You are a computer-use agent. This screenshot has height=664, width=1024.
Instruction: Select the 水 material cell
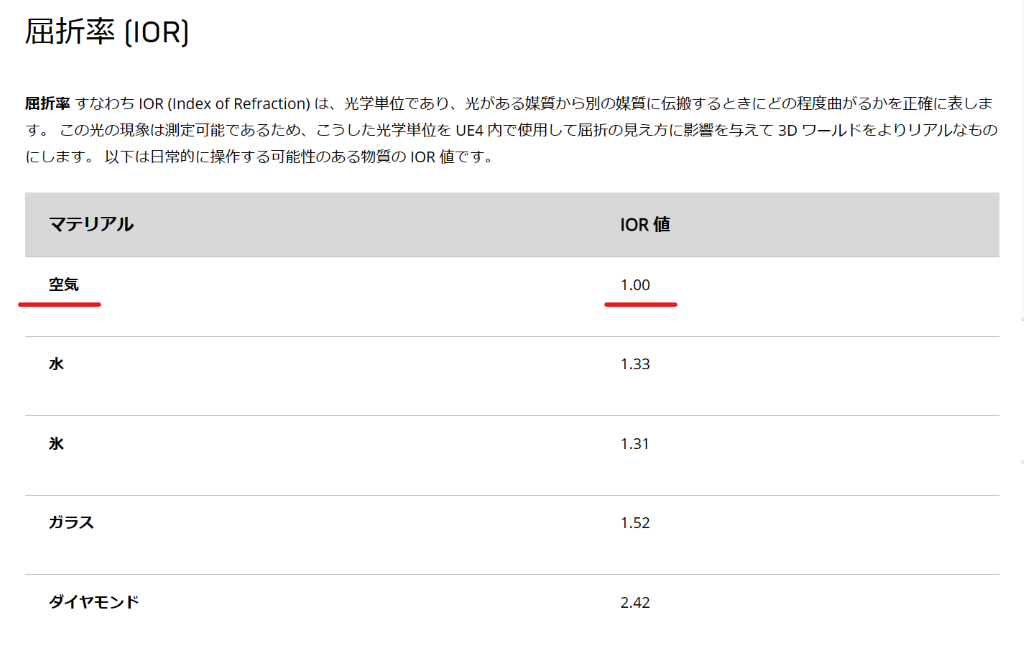click(56, 364)
